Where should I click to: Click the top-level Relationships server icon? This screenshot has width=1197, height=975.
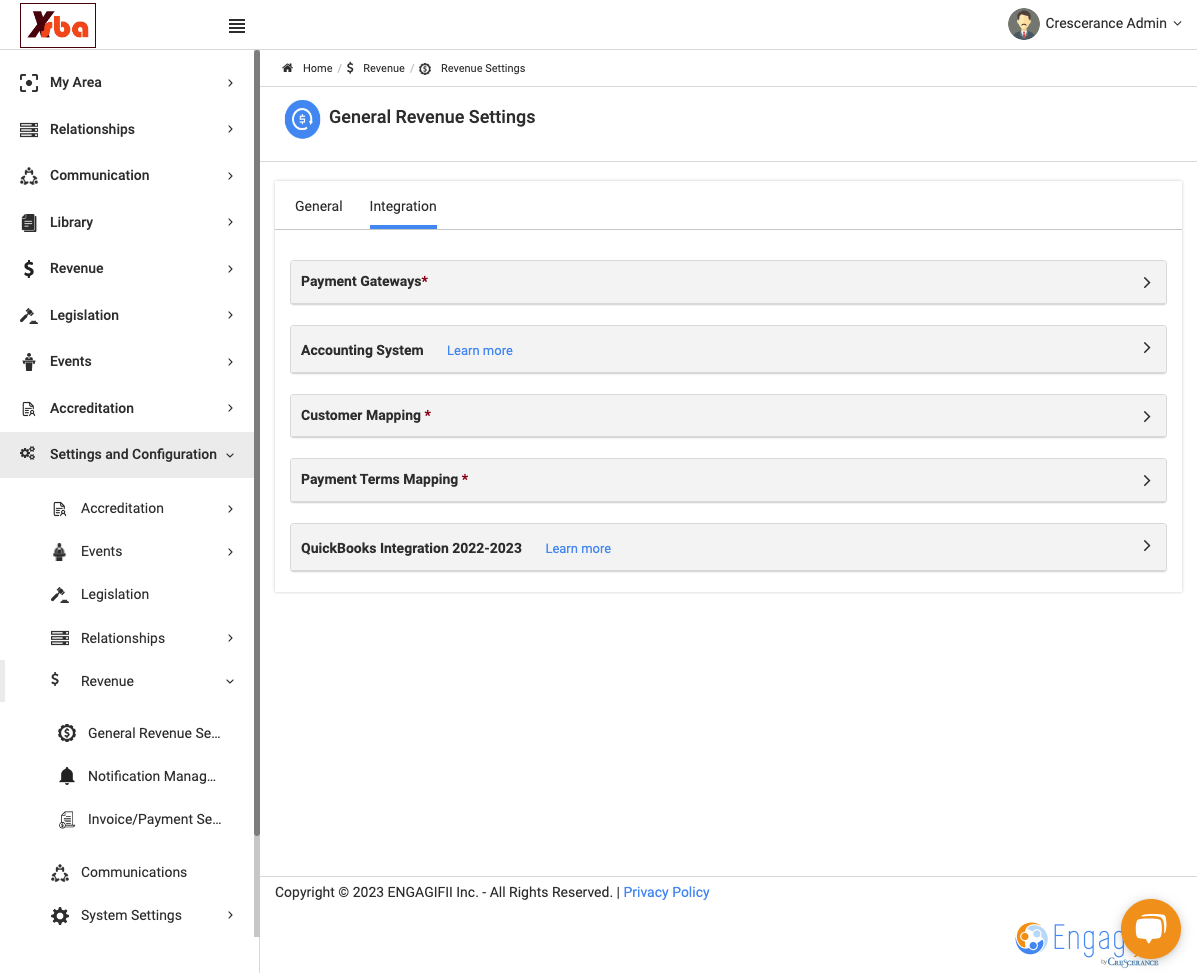(x=29, y=130)
